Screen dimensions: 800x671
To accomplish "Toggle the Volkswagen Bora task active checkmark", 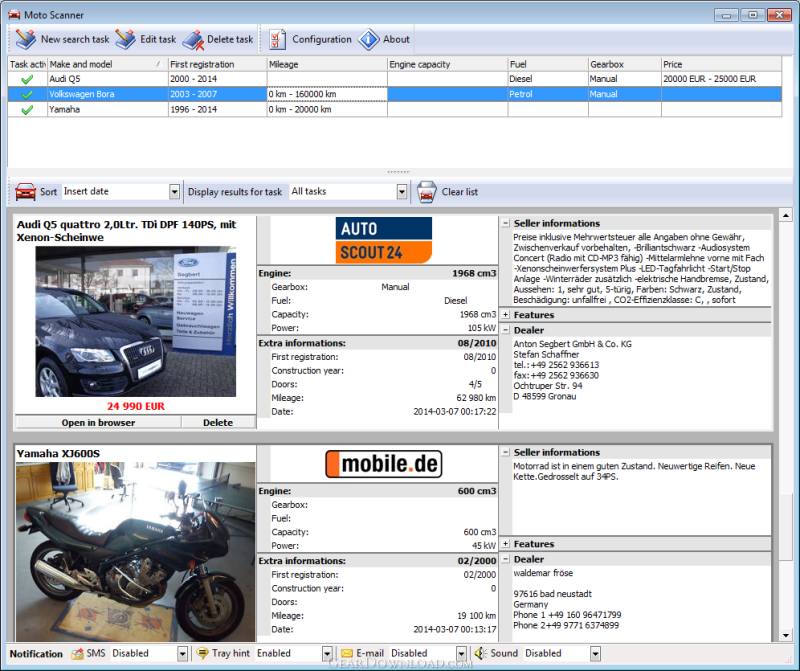I will point(28,94).
